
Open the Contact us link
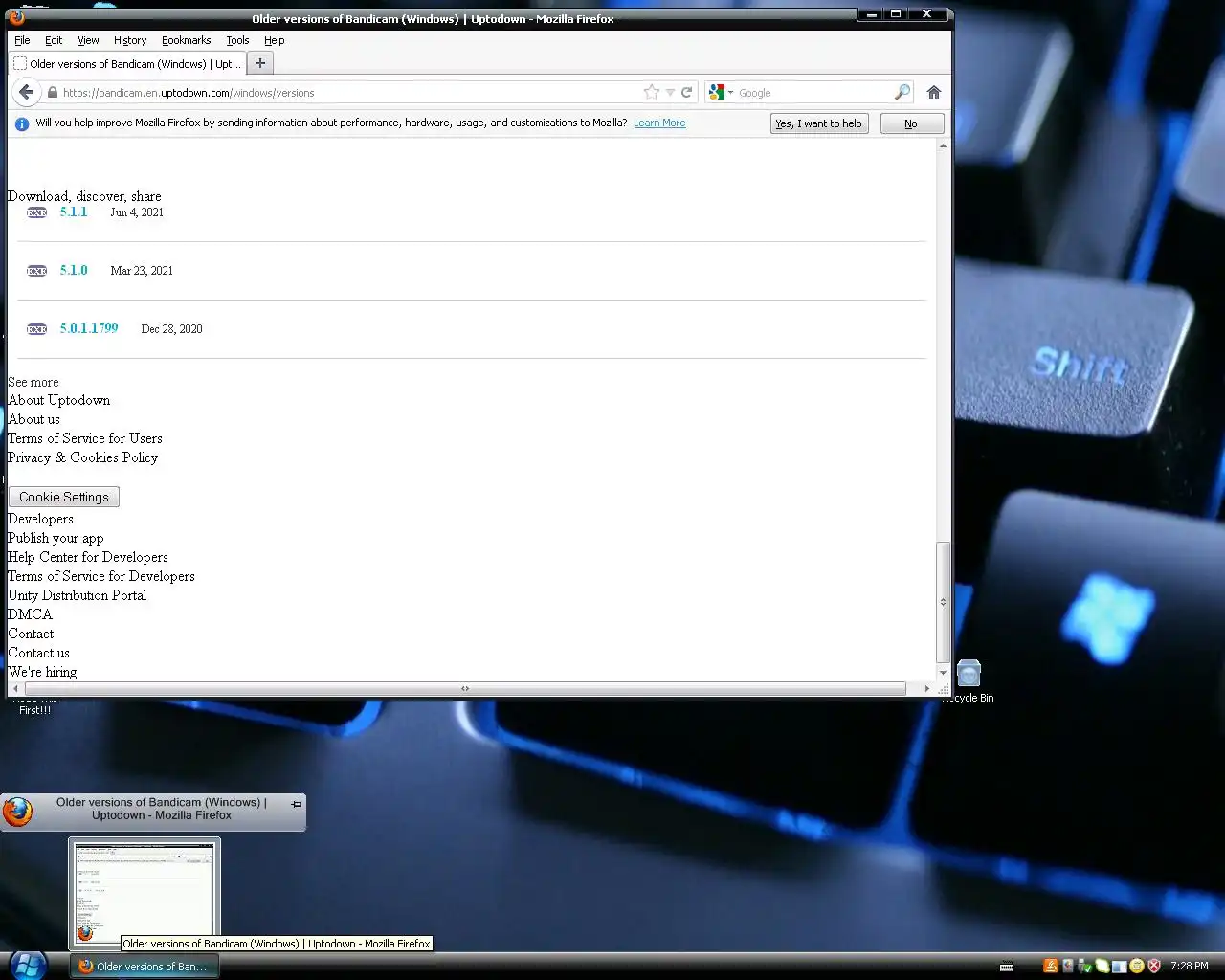39,653
